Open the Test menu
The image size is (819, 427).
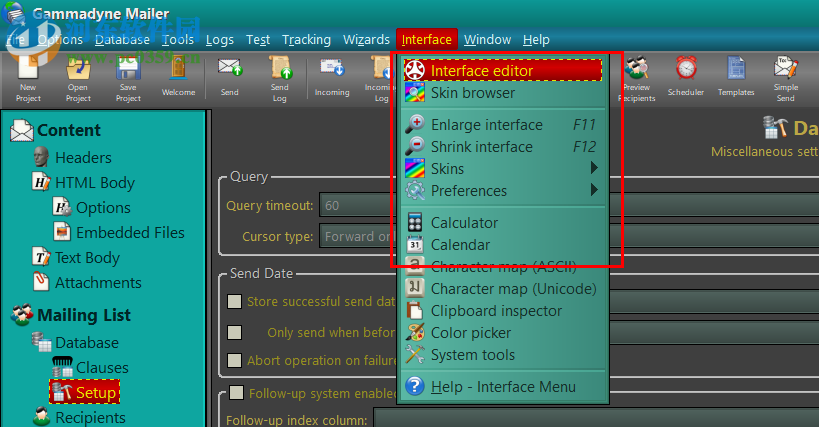tap(258, 40)
